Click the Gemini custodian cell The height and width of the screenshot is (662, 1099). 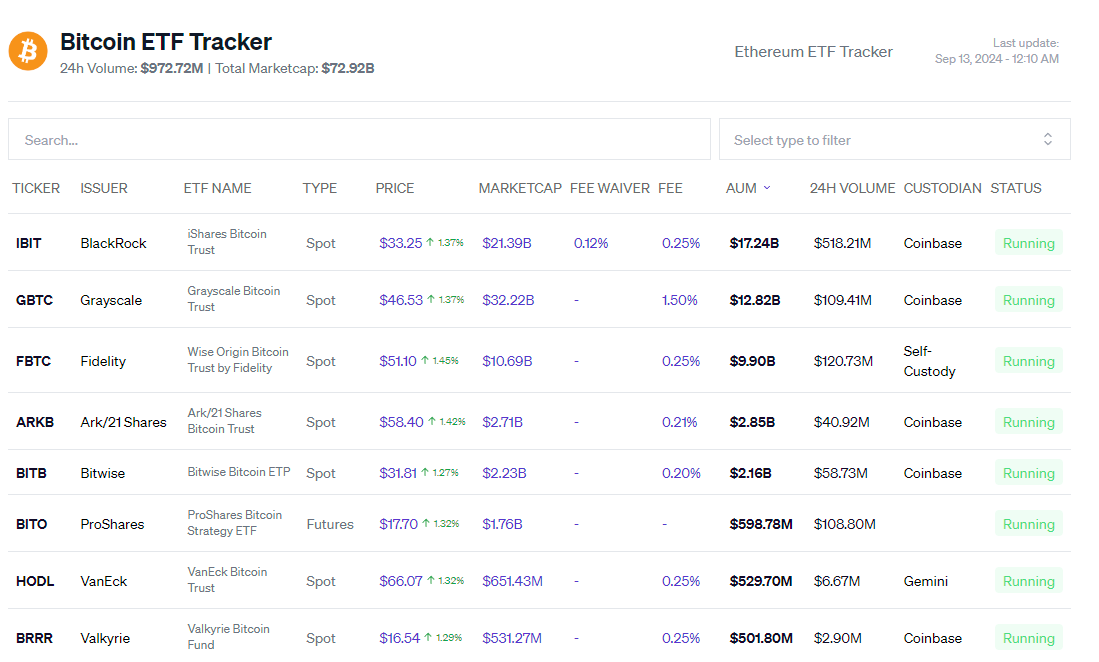point(926,581)
